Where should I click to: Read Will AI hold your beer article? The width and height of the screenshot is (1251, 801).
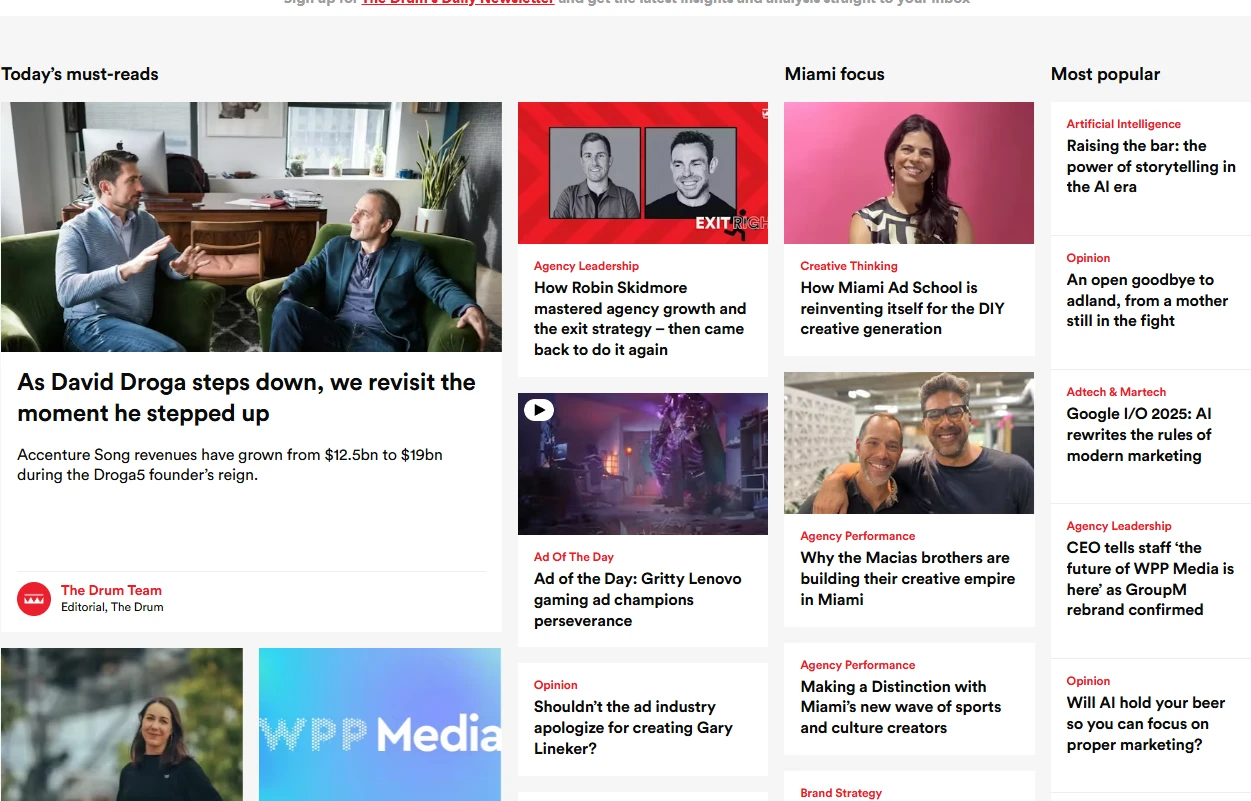[1146, 723]
